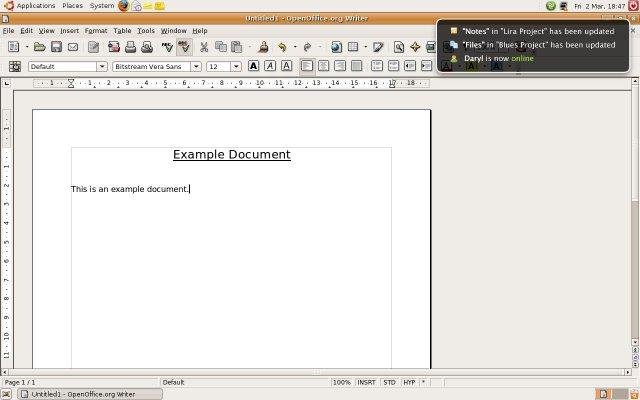
Task: Click the Save document icon
Action: click(56, 47)
